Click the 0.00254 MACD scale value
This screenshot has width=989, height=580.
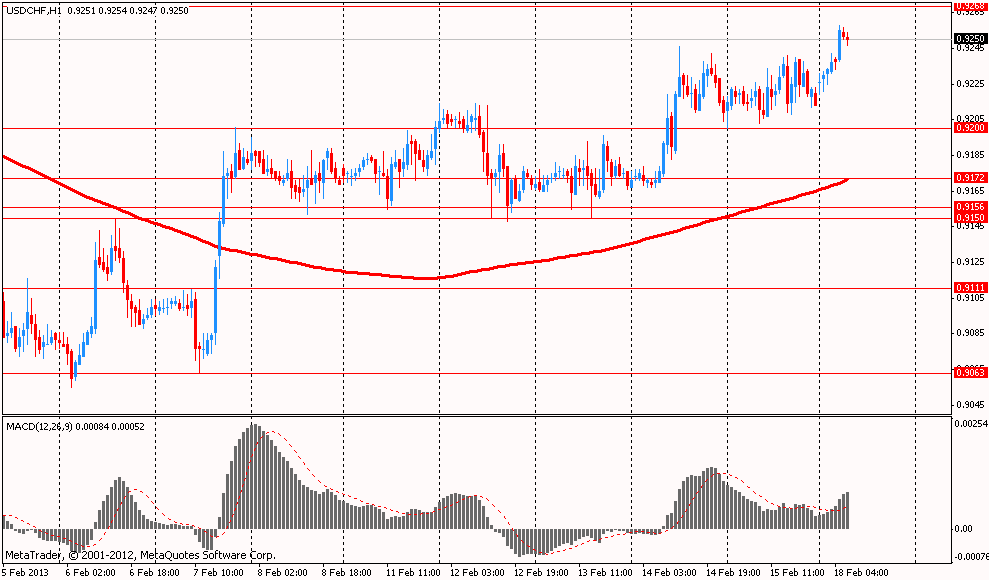[x=973, y=425]
